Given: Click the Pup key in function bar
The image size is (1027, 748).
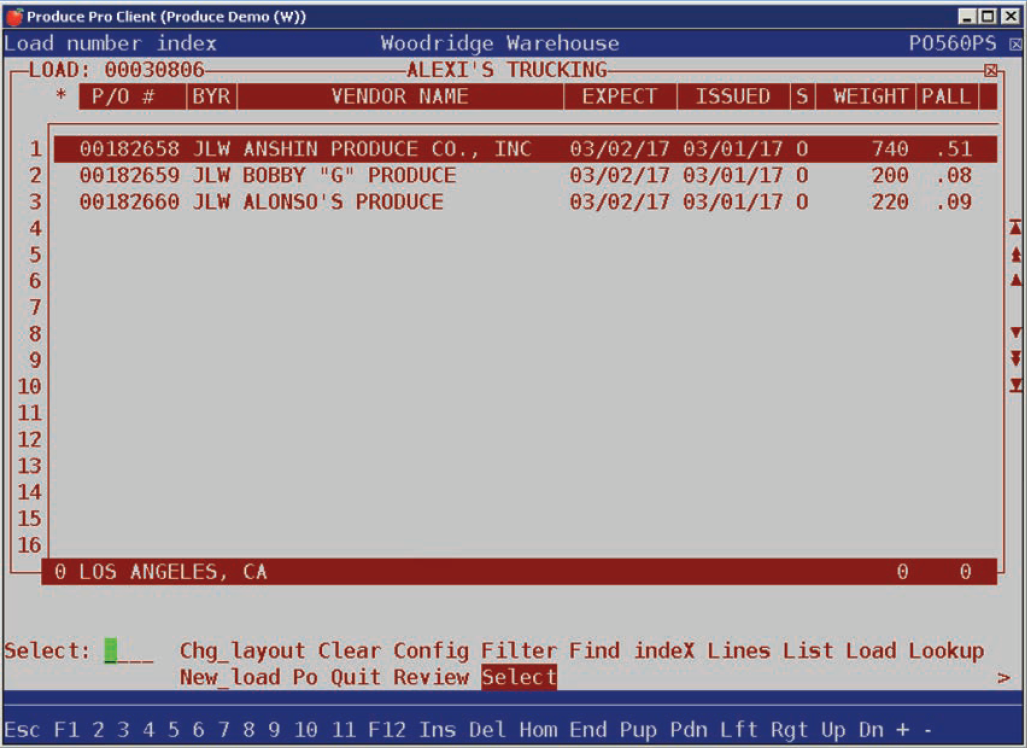Looking at the screenshot, I should click(639, 730).
